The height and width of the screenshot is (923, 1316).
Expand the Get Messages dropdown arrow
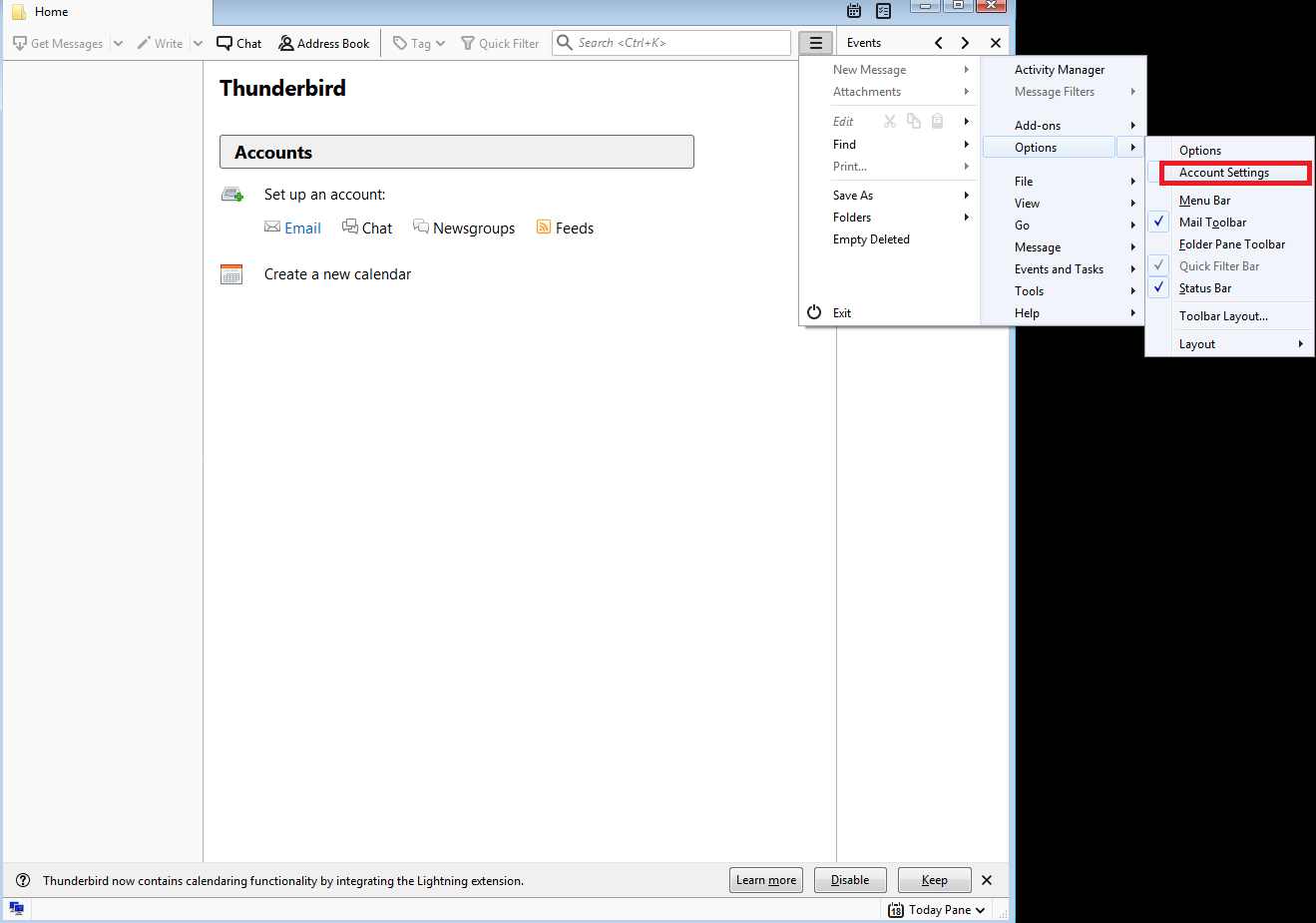click(x=118, y=43)
